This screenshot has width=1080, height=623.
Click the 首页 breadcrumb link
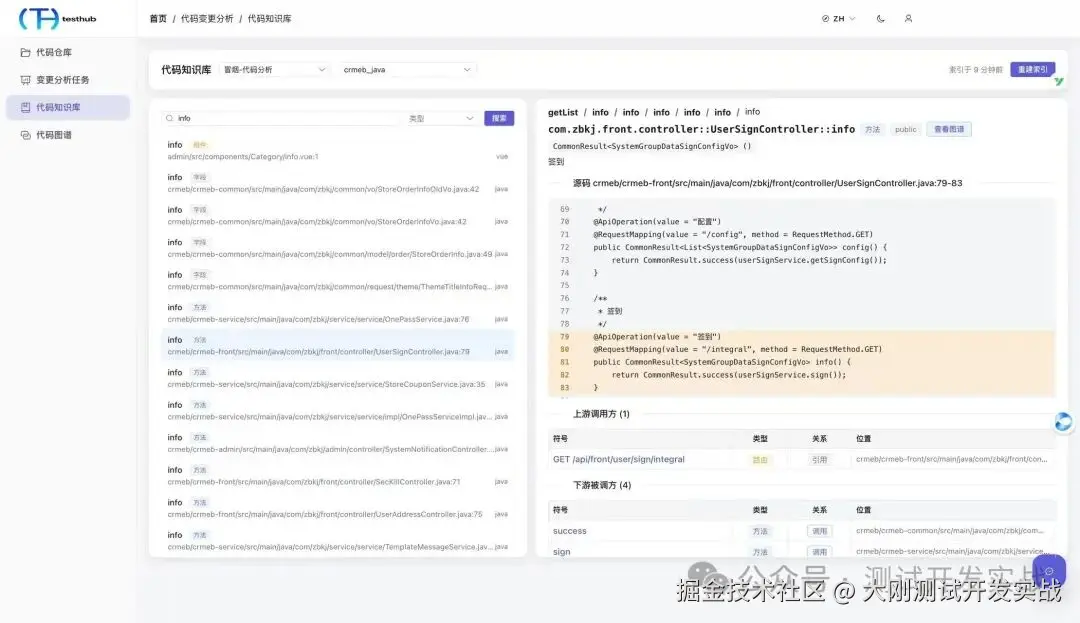click(x=158, y=19)
